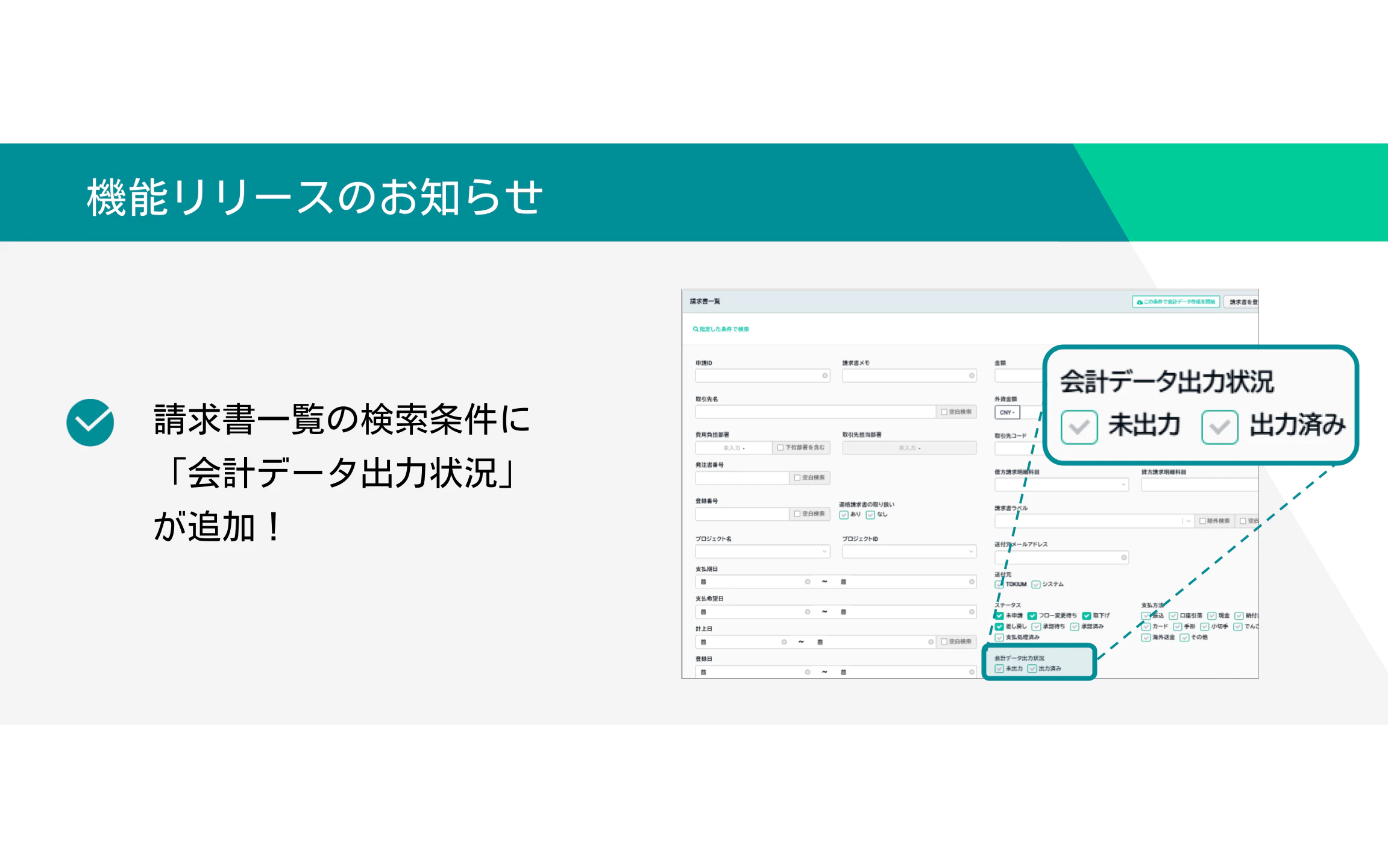Open the 費用負担部署 未入力 dropdown
This screenshot has height=868, width=1388.
coord(734,448)
